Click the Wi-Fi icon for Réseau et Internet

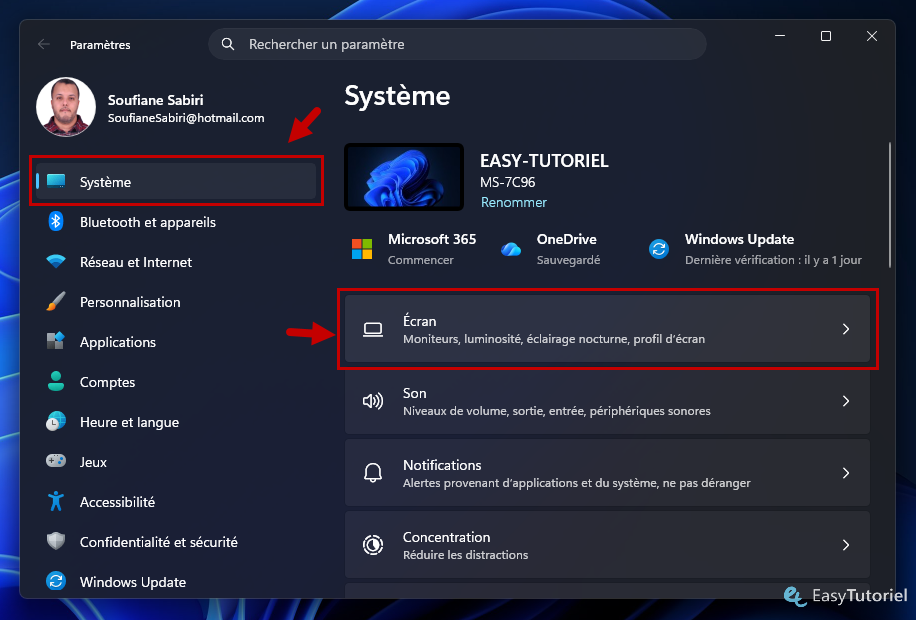click(56, 261)
